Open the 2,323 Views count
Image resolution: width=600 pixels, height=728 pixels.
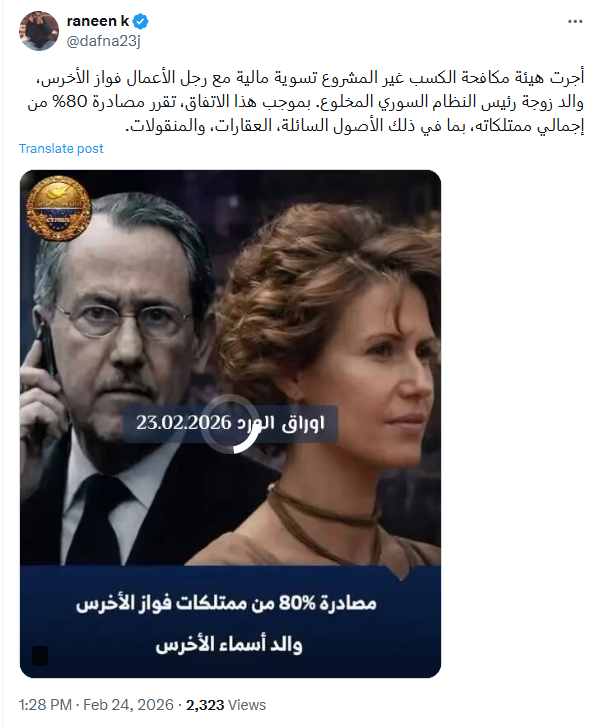tap(226, 705)
